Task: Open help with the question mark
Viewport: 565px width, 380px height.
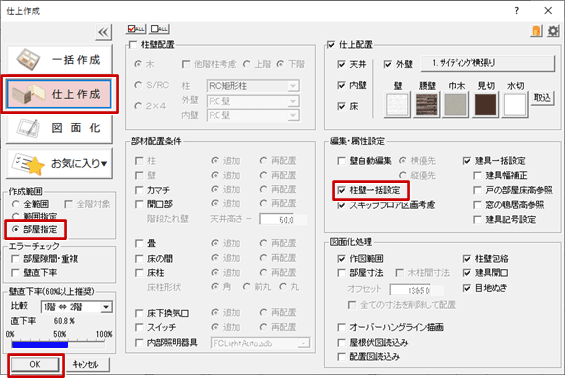Action: pos(516,11)
